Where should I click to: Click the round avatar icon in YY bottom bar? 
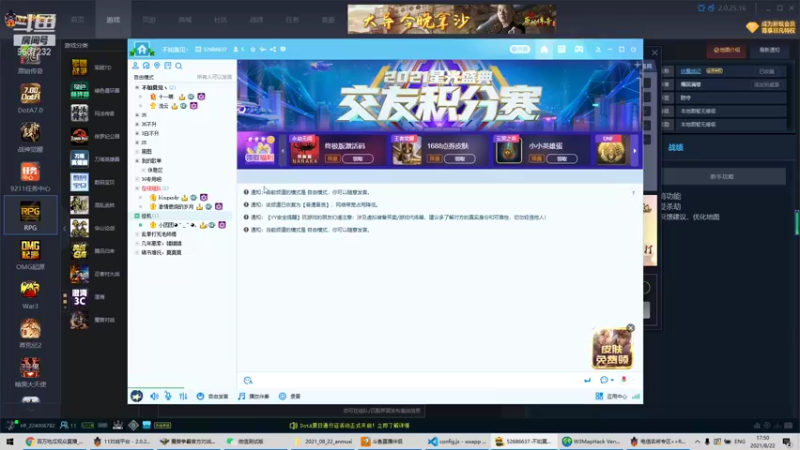coord(137,396)
